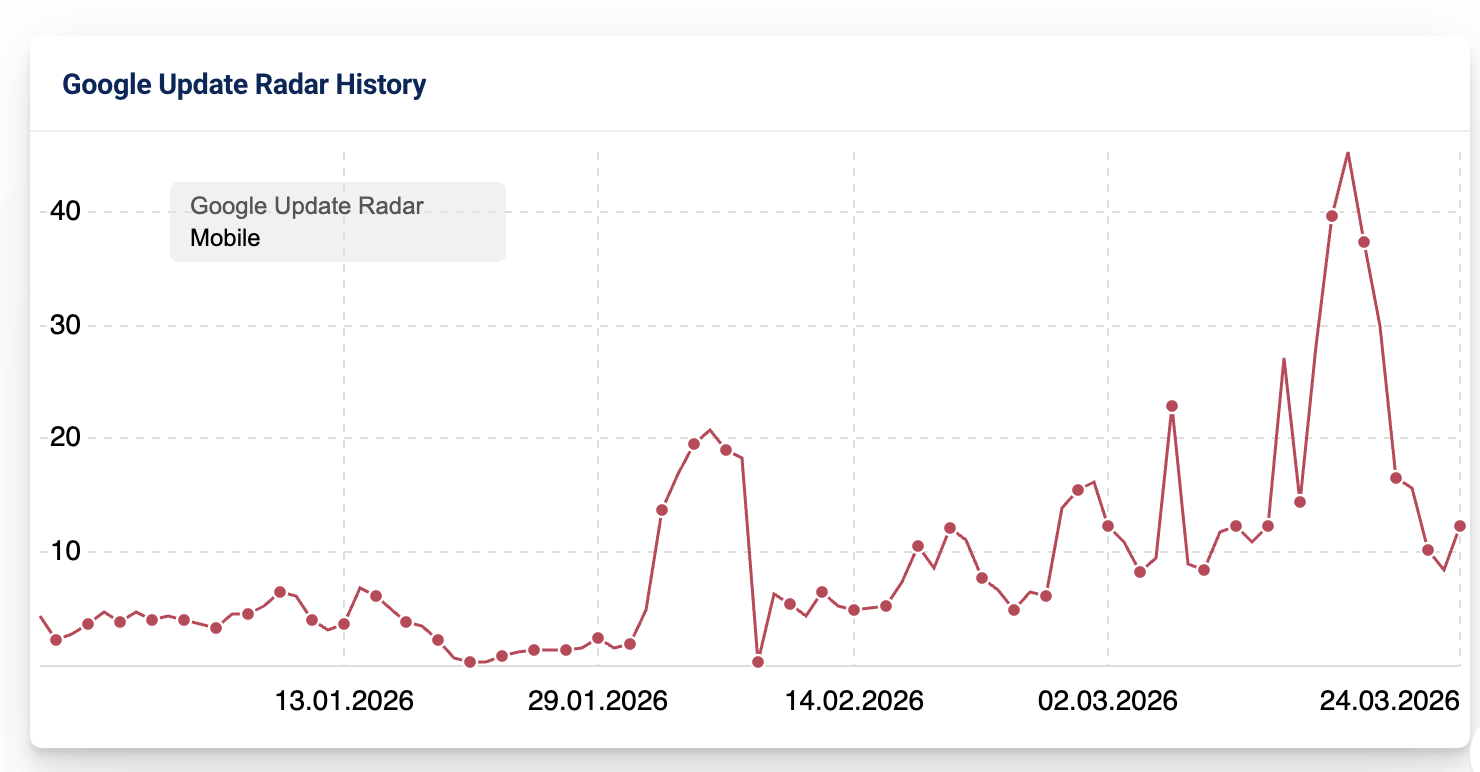Viewport: 1480px width, 772px height.
Task: Click the zero-value data point before 14.02.2026
Action: coord(758,662)
